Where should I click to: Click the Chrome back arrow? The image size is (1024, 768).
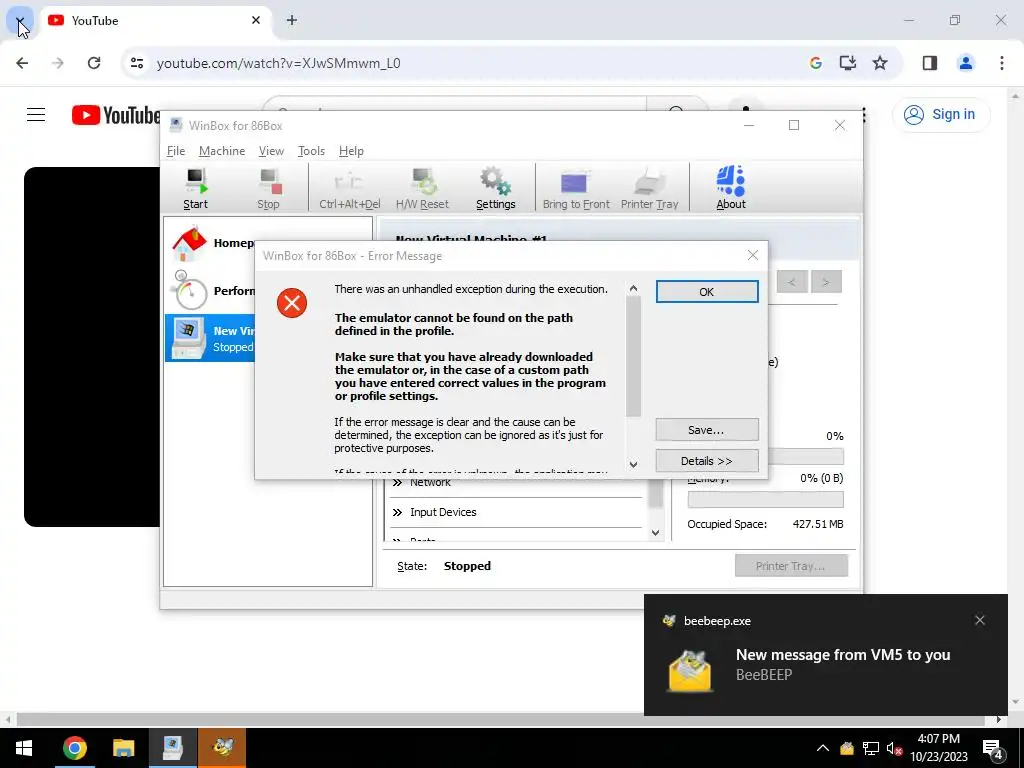[x=22, y=63]
